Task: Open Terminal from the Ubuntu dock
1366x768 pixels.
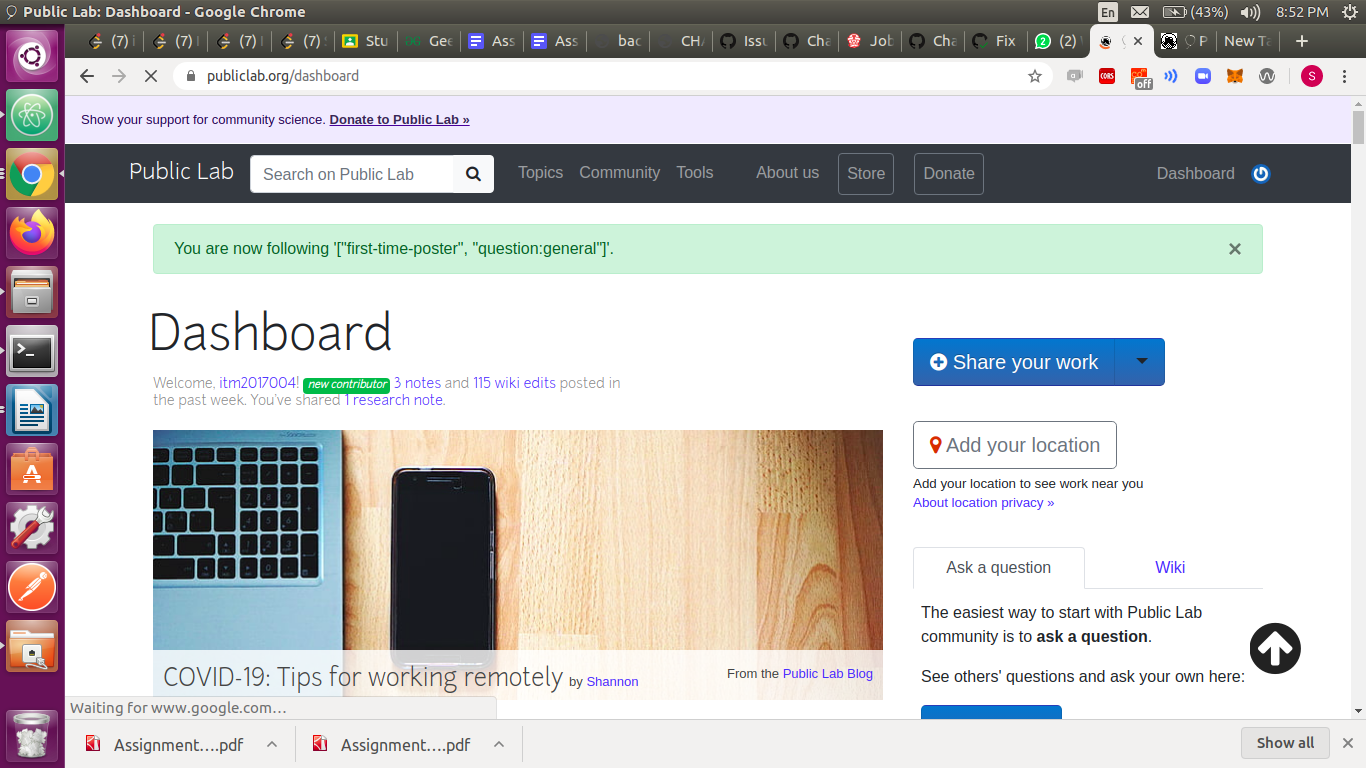Action: tap(33, 351)
